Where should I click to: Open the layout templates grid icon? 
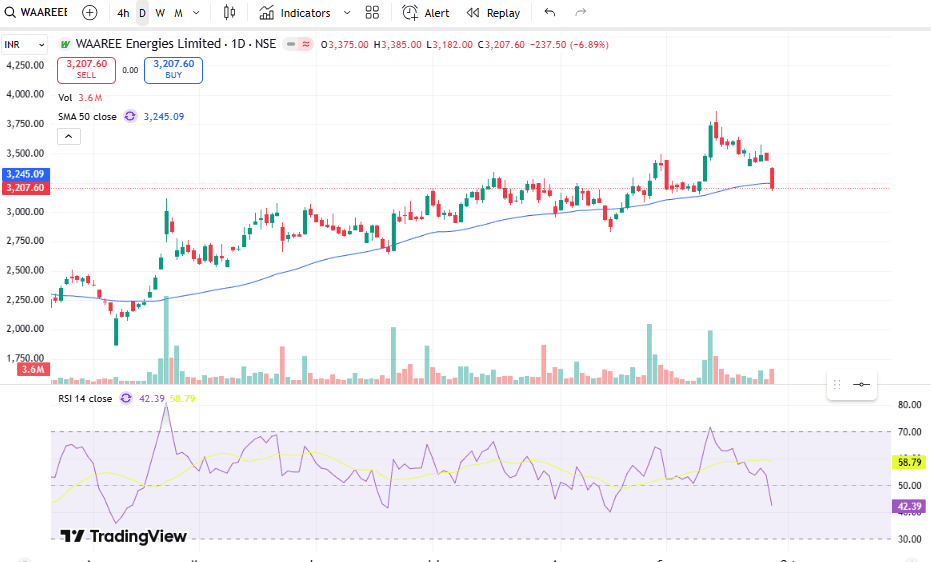[372, 12]
